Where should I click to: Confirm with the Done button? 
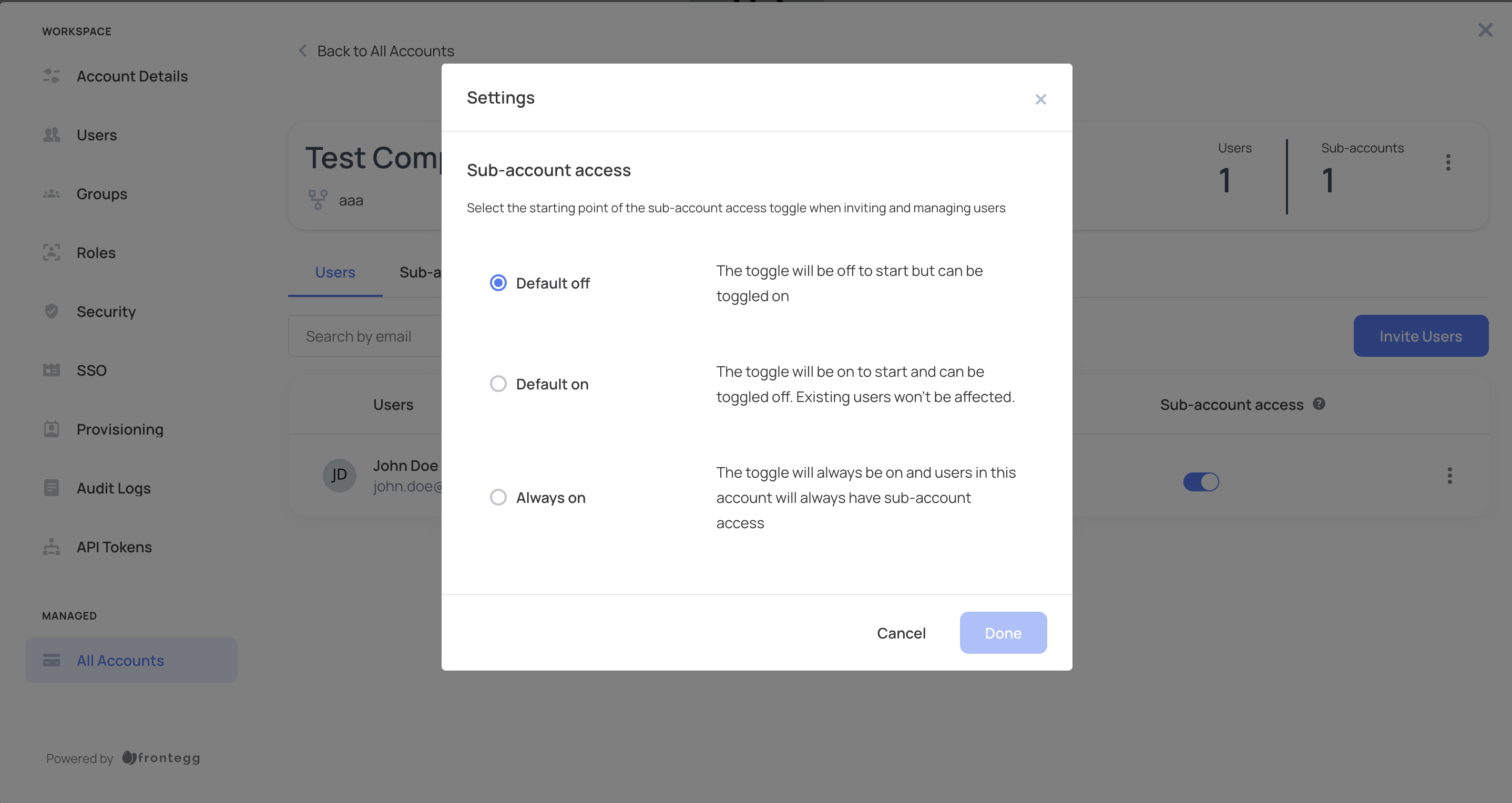(1003, 633)
